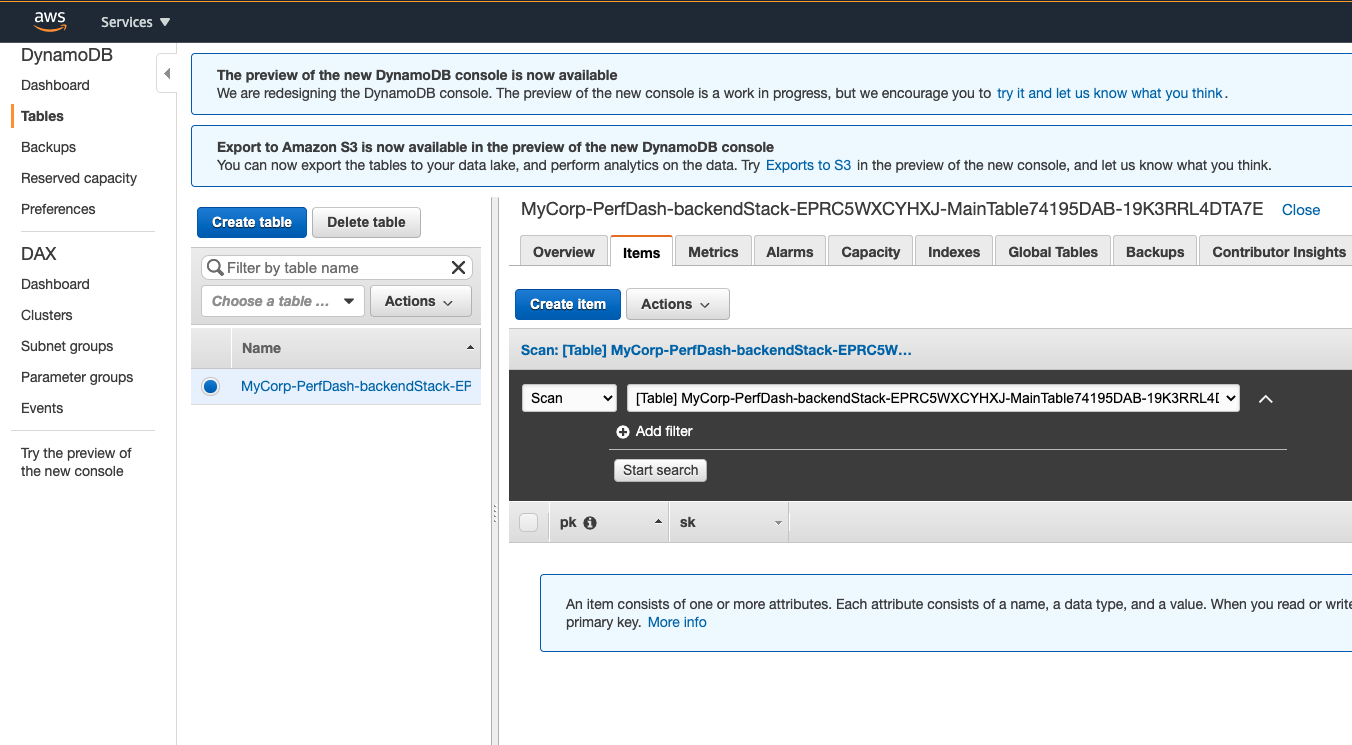Open the Alarms tab
Screen dimensions: 1352x745
[x=790, y=252]
